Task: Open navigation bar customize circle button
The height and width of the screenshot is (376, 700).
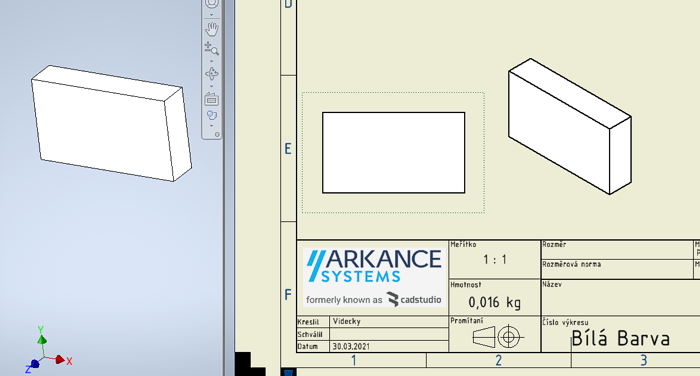Action: 217,134
